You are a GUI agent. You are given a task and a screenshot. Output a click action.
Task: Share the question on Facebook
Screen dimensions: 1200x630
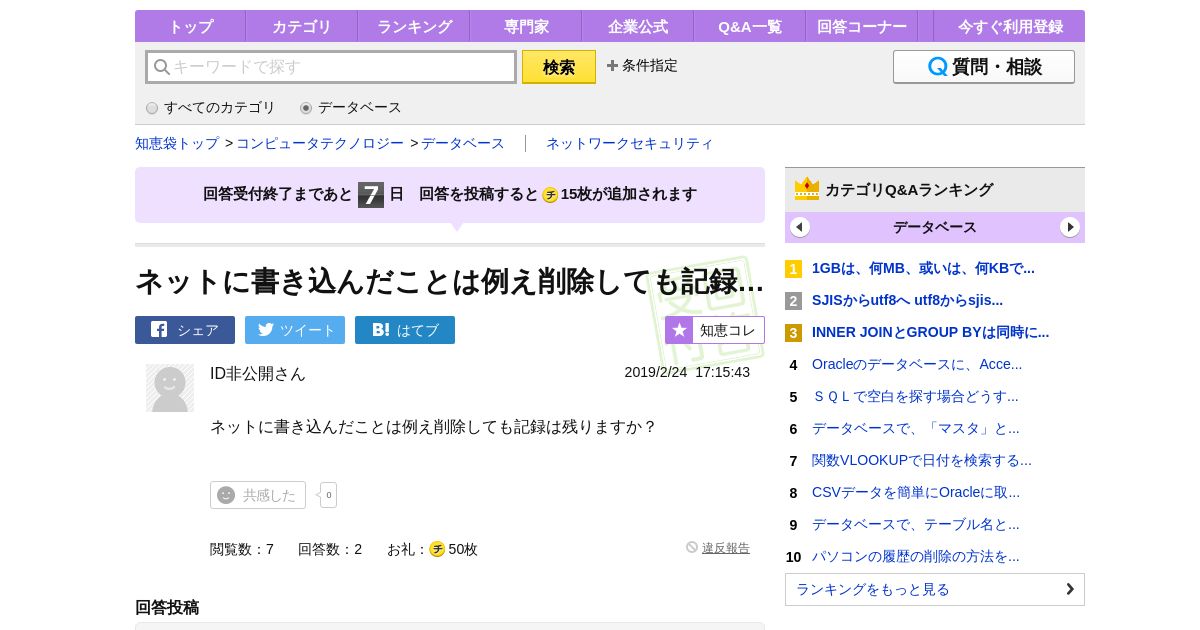[185, 330]
